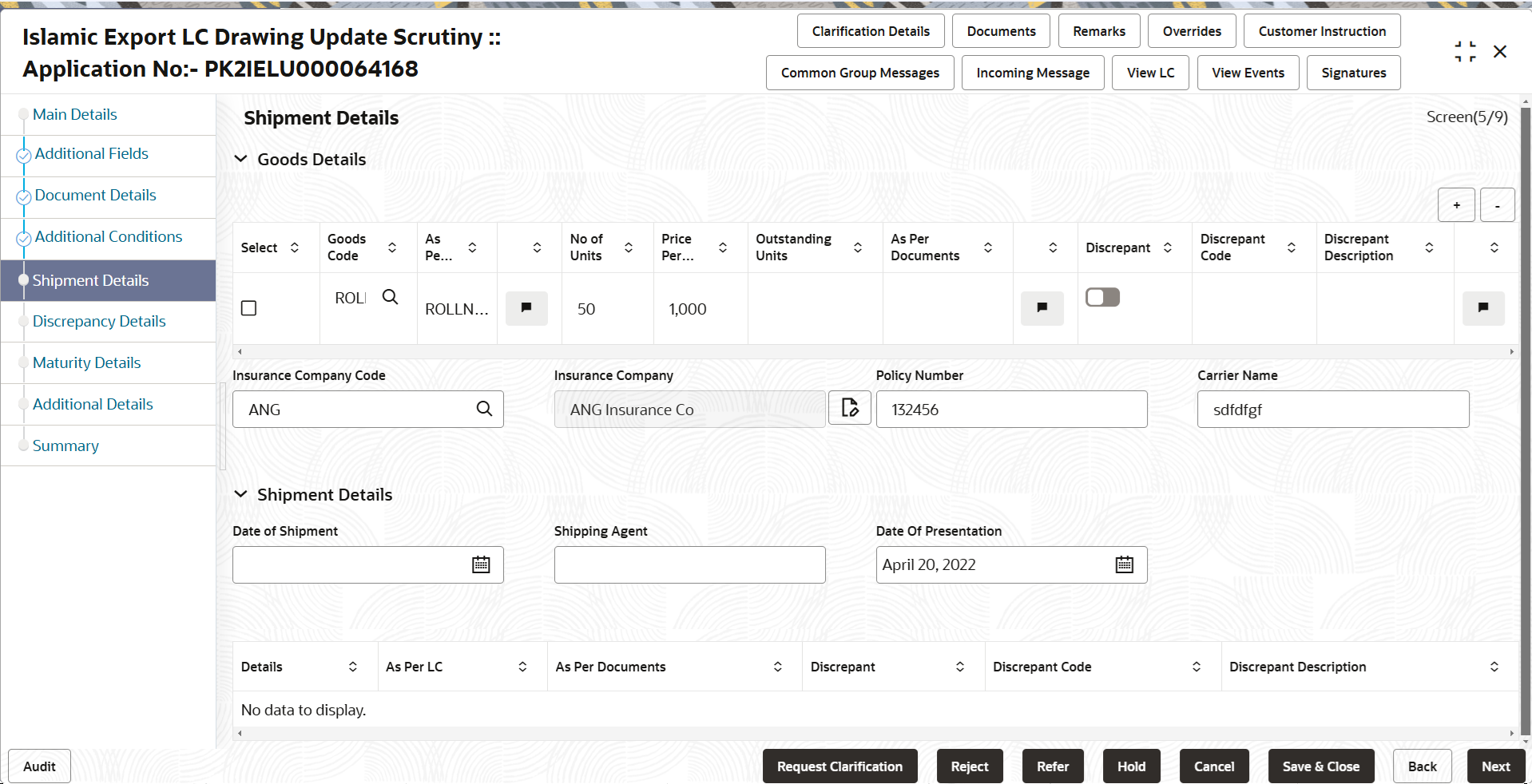Click the Reject button
This screenshot has width=1532, height=784.
coord(970,766)
